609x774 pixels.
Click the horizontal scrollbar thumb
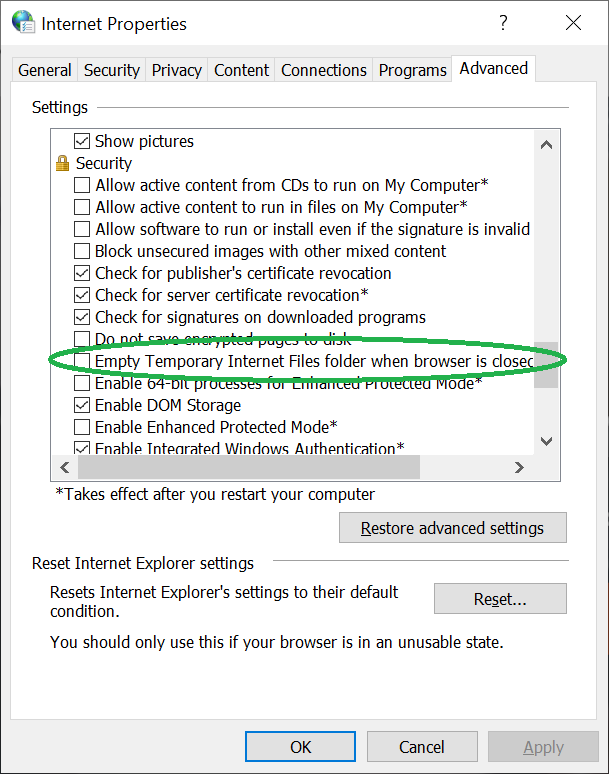249,467
